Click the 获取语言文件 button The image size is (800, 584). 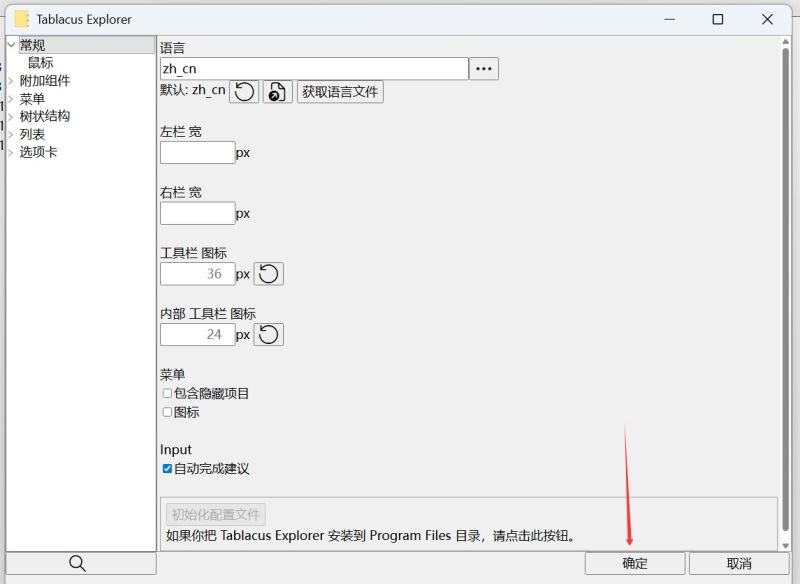tap(340, 92)
